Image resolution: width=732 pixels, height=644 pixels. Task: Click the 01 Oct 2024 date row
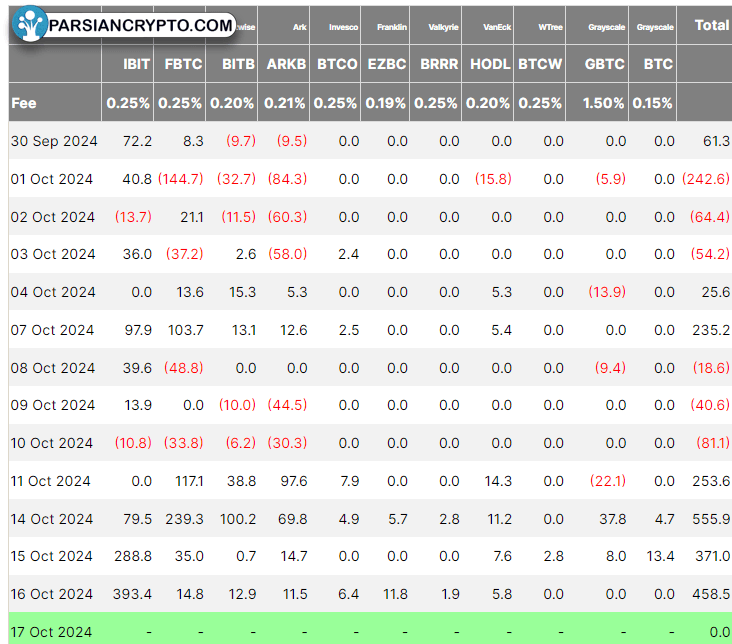click(52, 179)
